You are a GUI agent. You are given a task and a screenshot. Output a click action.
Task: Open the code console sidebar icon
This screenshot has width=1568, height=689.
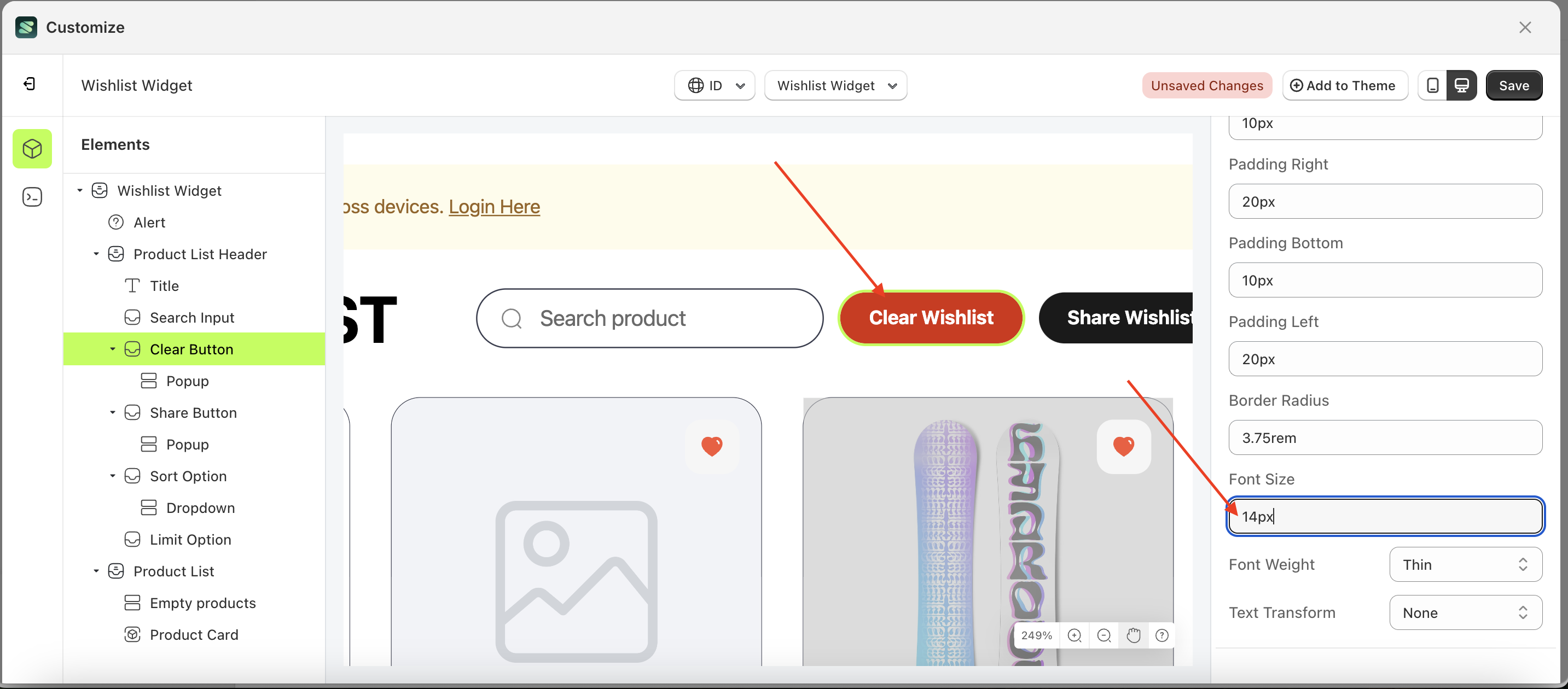pyautogui.click(x=32, y=197)
